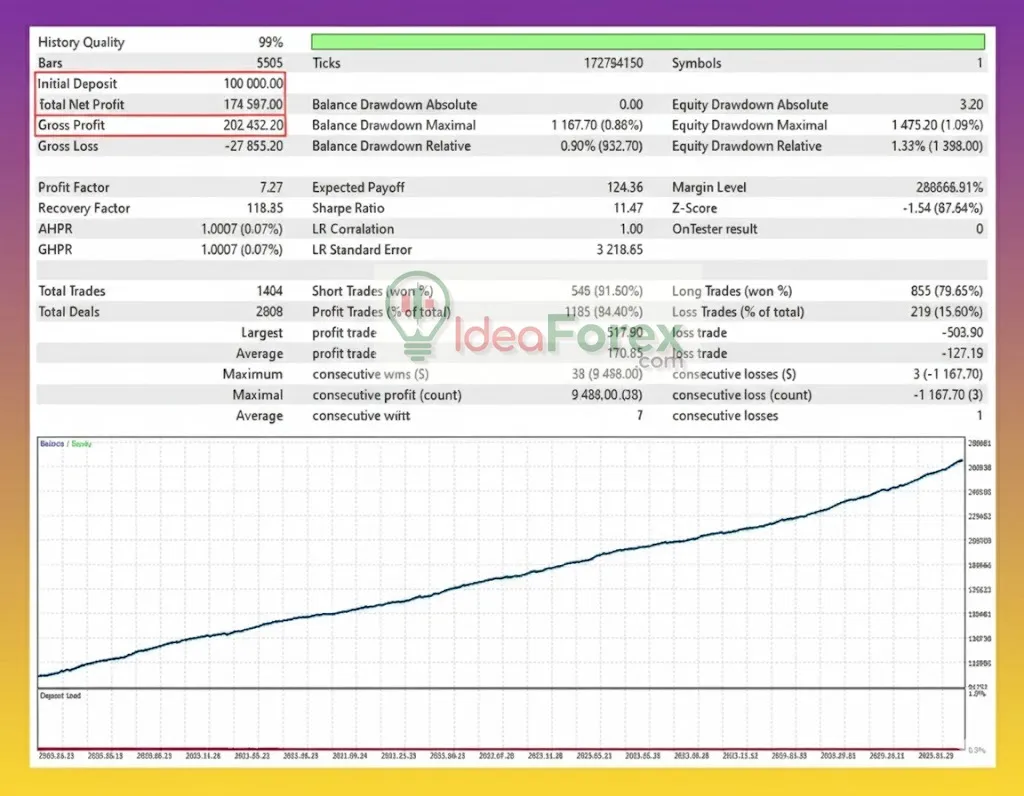
Task: Select the Profit Factor value 7.27
Action: (x=270, y=188)
